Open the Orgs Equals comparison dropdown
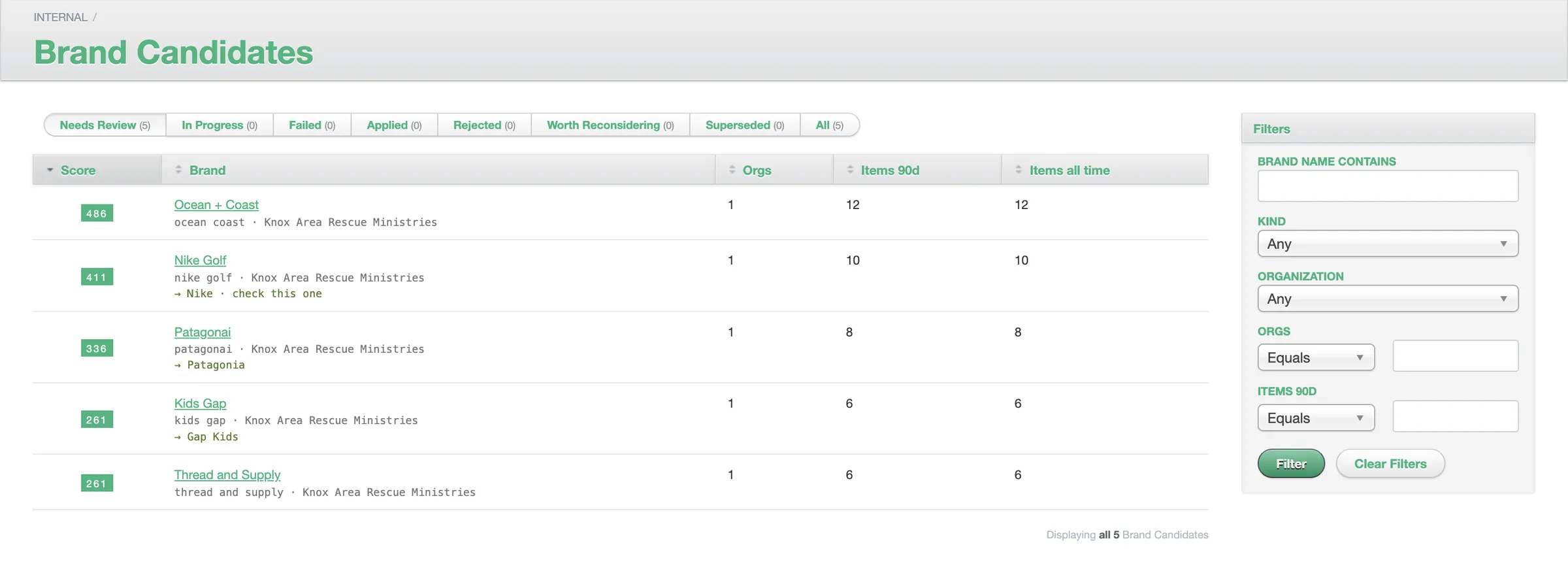Image resolution: width=1568 pixels, height=588 pixels. (1316, 357)
